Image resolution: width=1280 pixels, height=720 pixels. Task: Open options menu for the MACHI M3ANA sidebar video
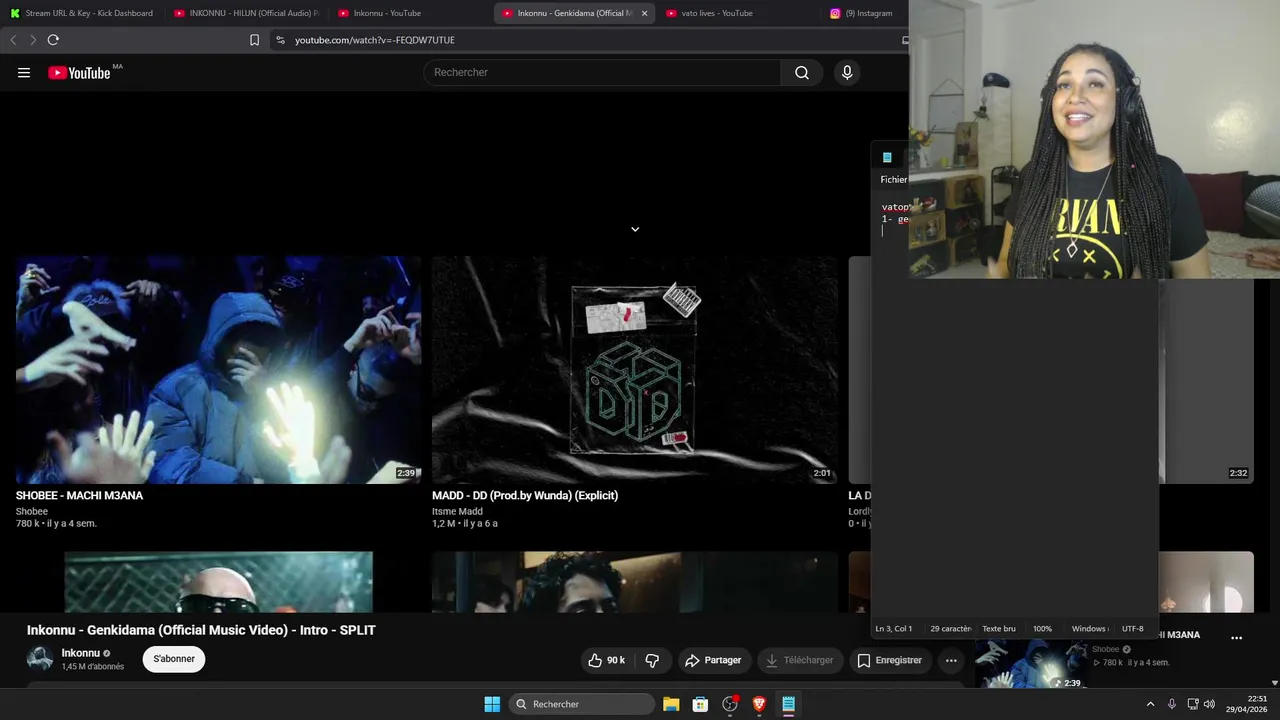coord(1236,638)
